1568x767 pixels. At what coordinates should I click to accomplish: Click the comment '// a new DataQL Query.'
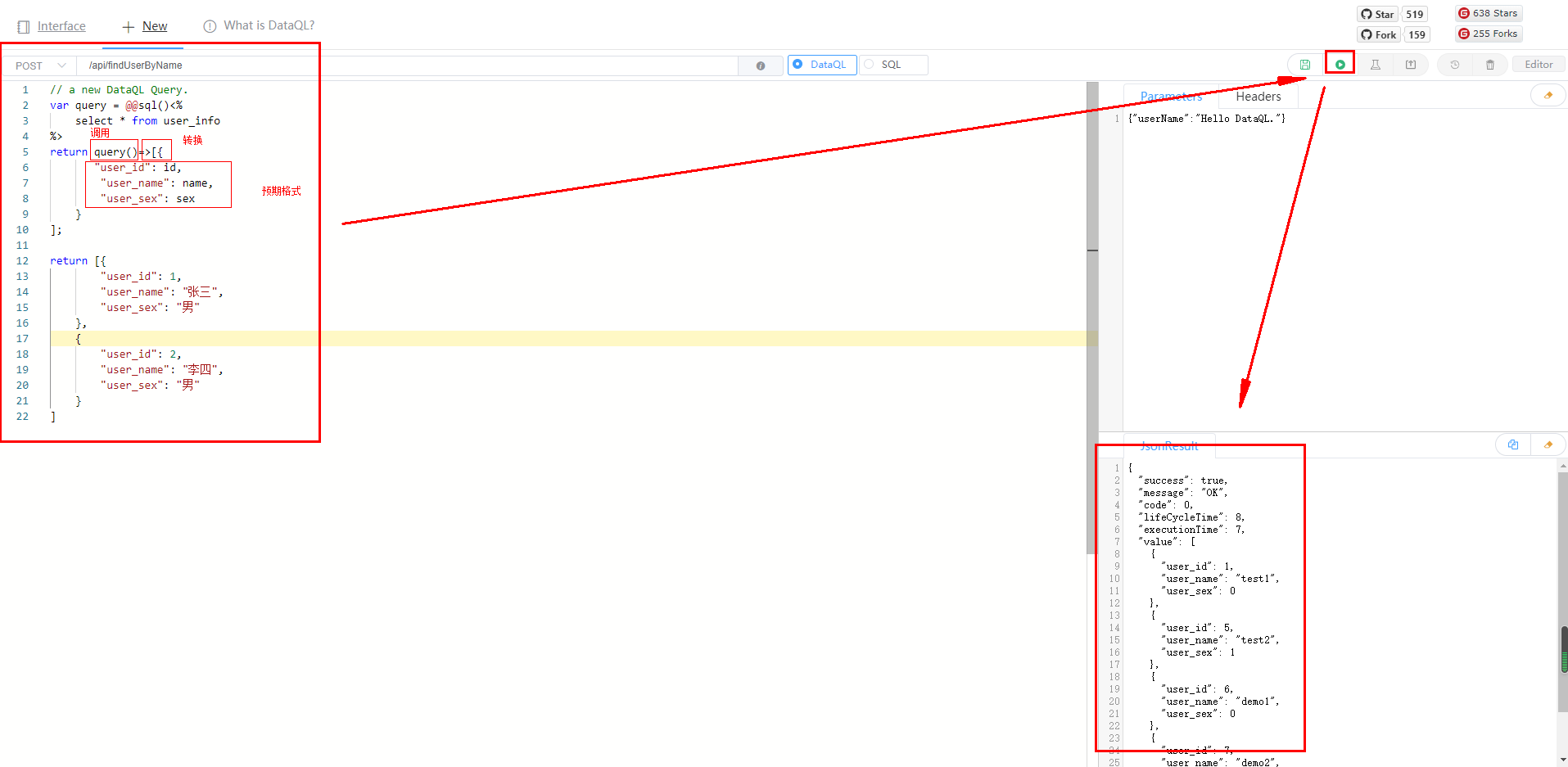point(119,89)
